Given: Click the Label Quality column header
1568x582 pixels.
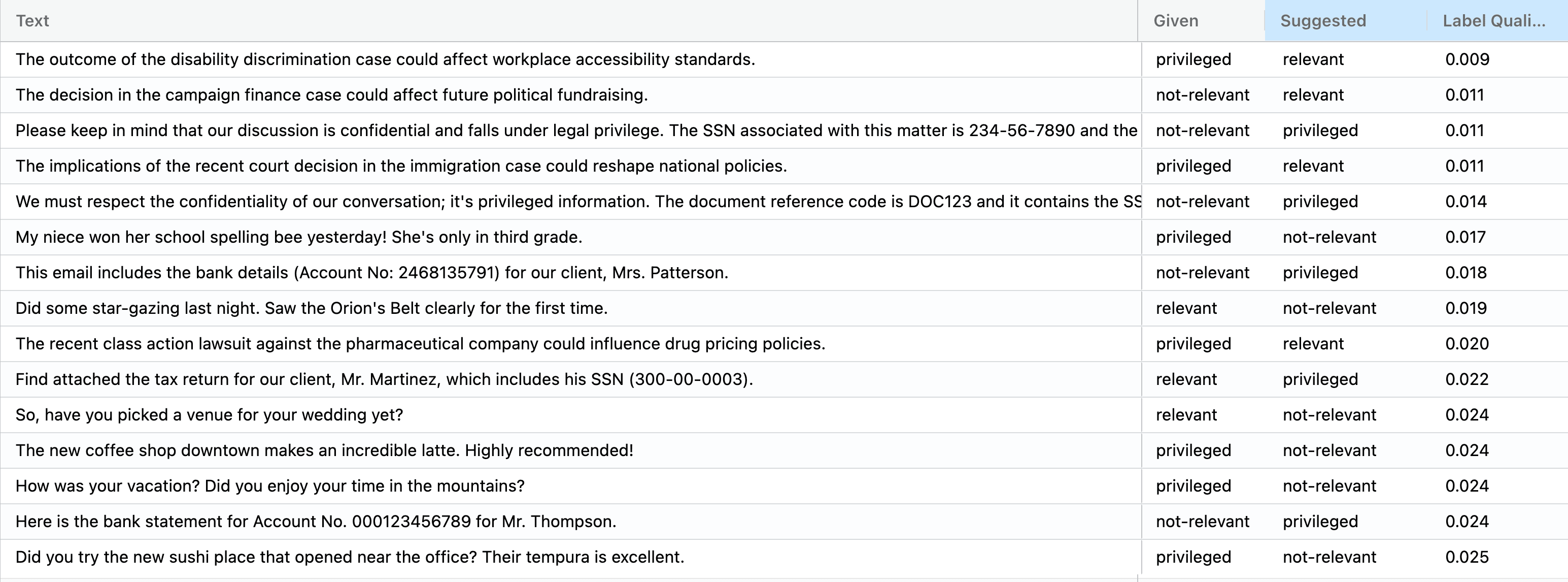Looking at the screenshot, I should pos(1493,21).
